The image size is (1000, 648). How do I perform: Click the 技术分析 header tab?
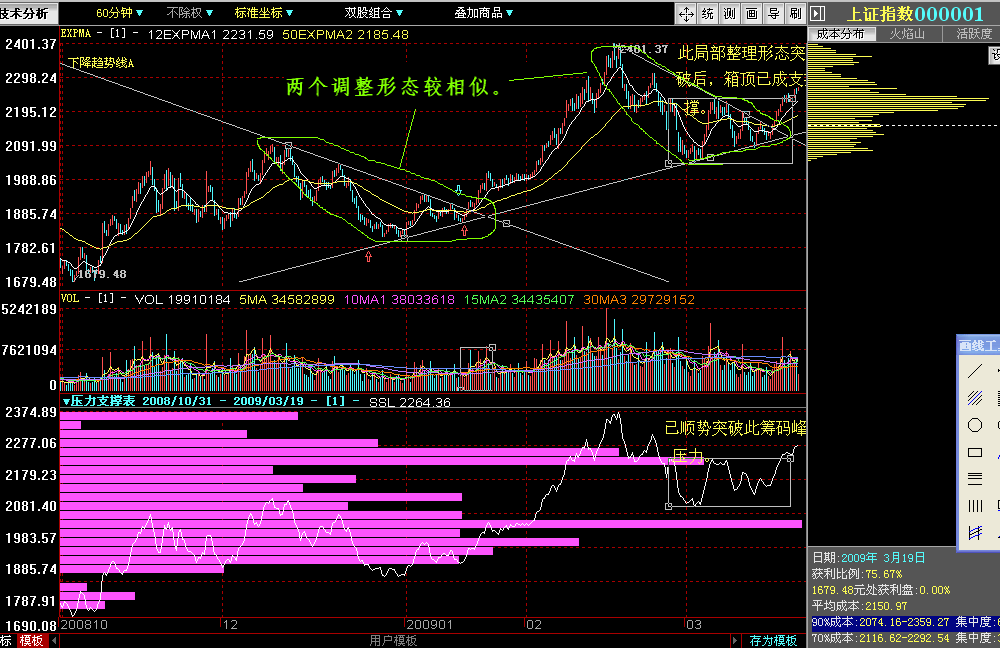(x=26, y=13)
